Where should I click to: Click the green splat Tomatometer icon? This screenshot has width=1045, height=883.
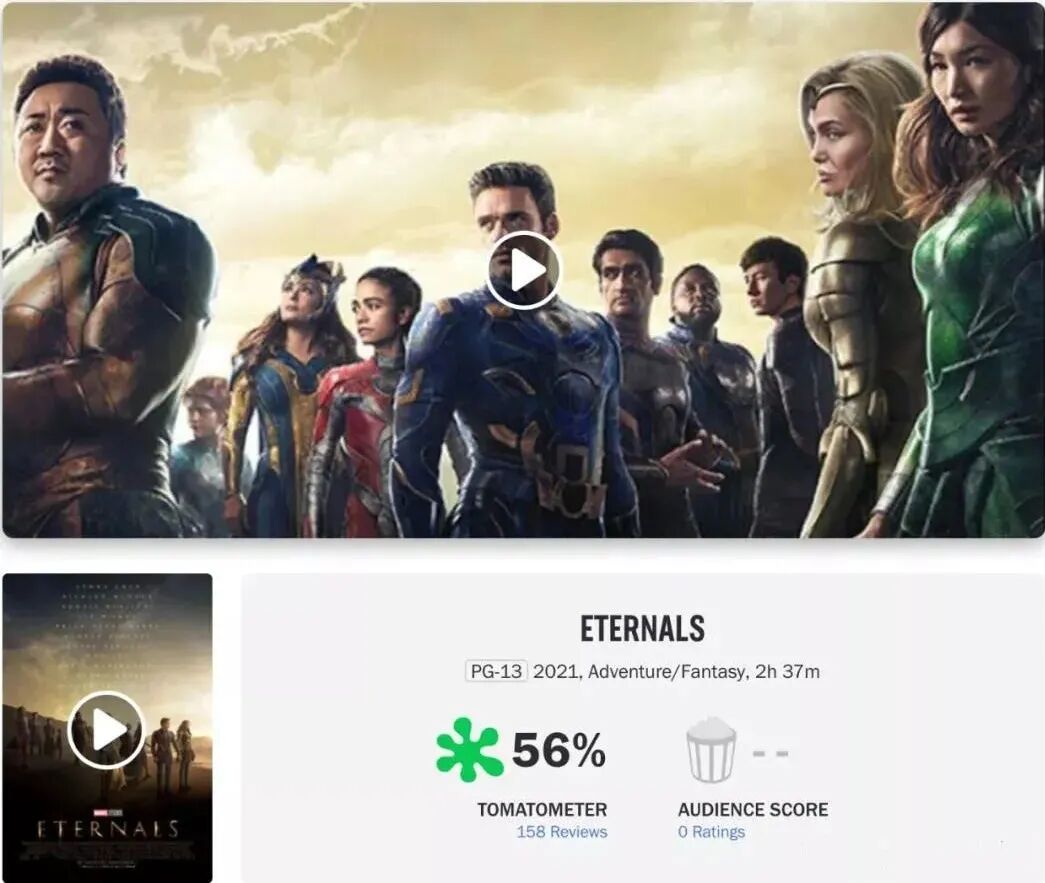469,749
